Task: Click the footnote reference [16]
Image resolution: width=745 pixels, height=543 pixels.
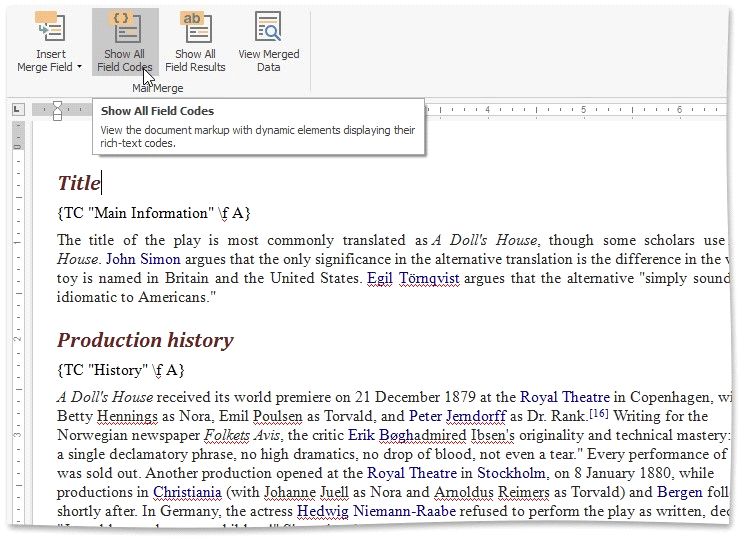Action: pos(598,413)
